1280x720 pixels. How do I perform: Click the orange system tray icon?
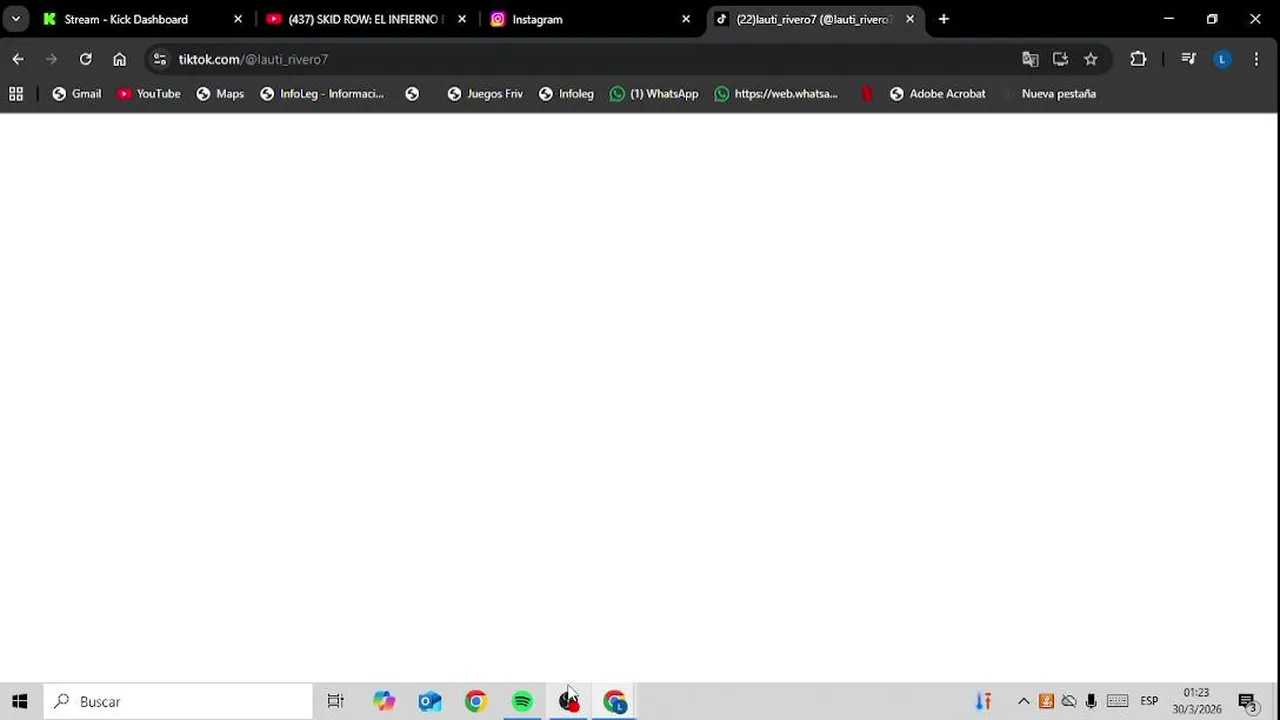1046,702
